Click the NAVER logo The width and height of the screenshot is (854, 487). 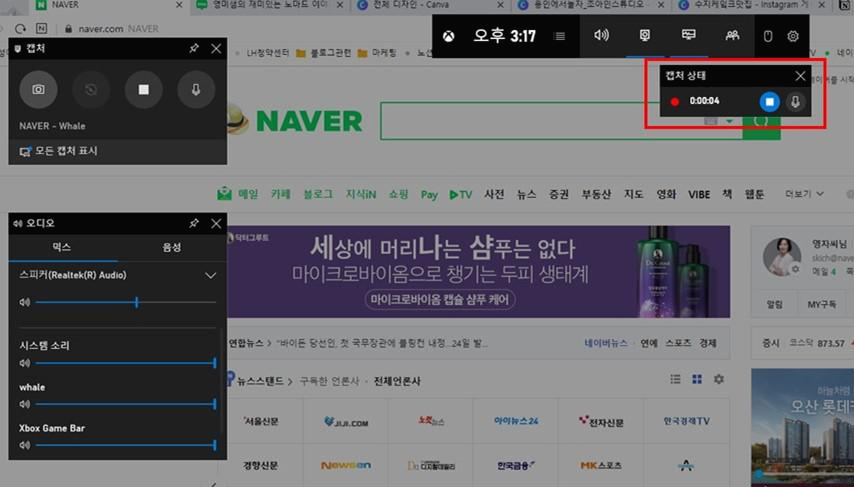309,121
